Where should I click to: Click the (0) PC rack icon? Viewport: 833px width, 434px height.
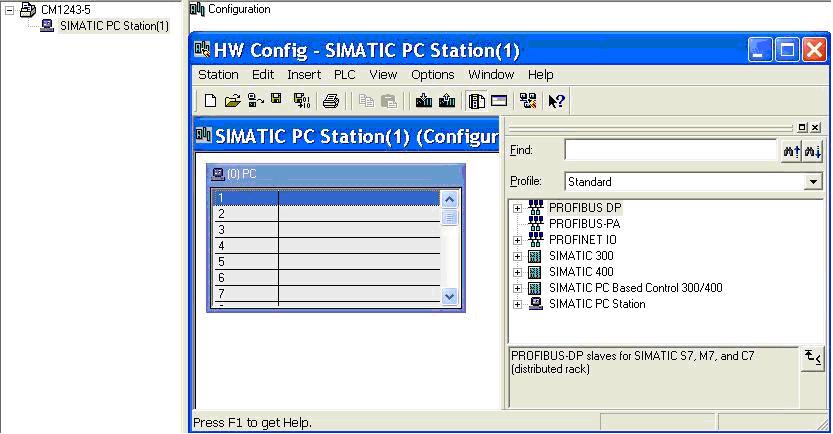coord(218,174)
